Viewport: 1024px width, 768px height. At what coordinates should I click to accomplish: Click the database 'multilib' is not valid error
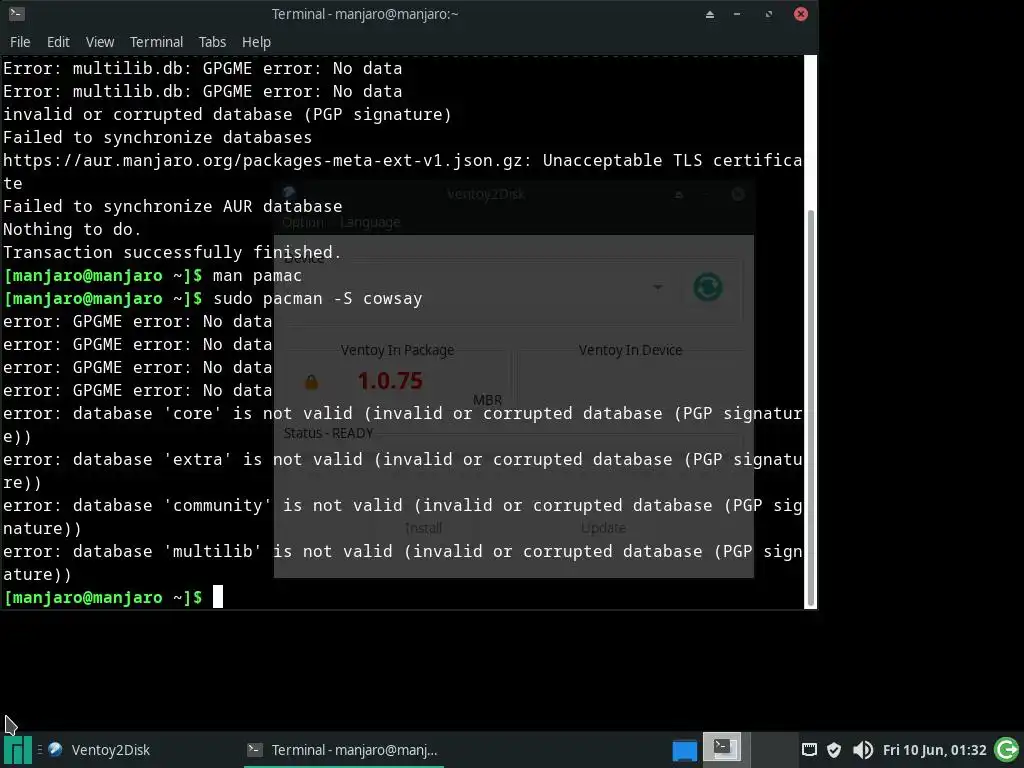(402, 563)
